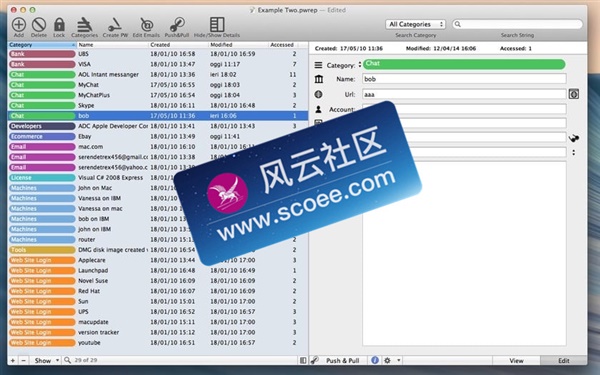This screenshot has height=375, width=600.
Task: Select the Visual C# 2008 Express row
Action: tap(158, 178)
